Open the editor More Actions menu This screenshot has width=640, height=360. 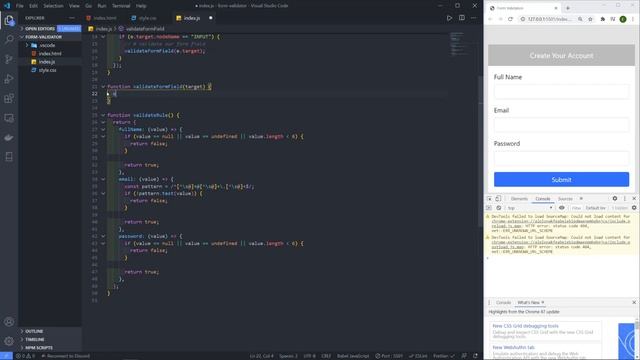click(473, 18)
